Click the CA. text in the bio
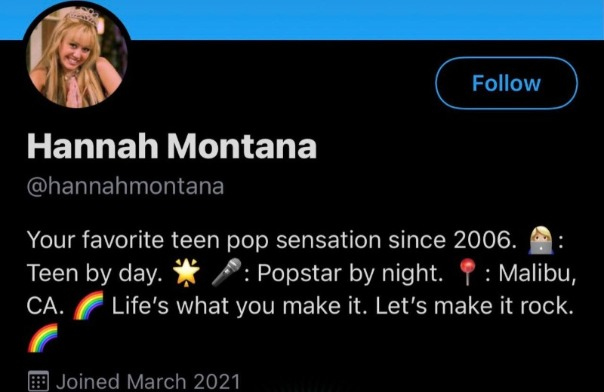604x392 pixels. coord(45,307)
